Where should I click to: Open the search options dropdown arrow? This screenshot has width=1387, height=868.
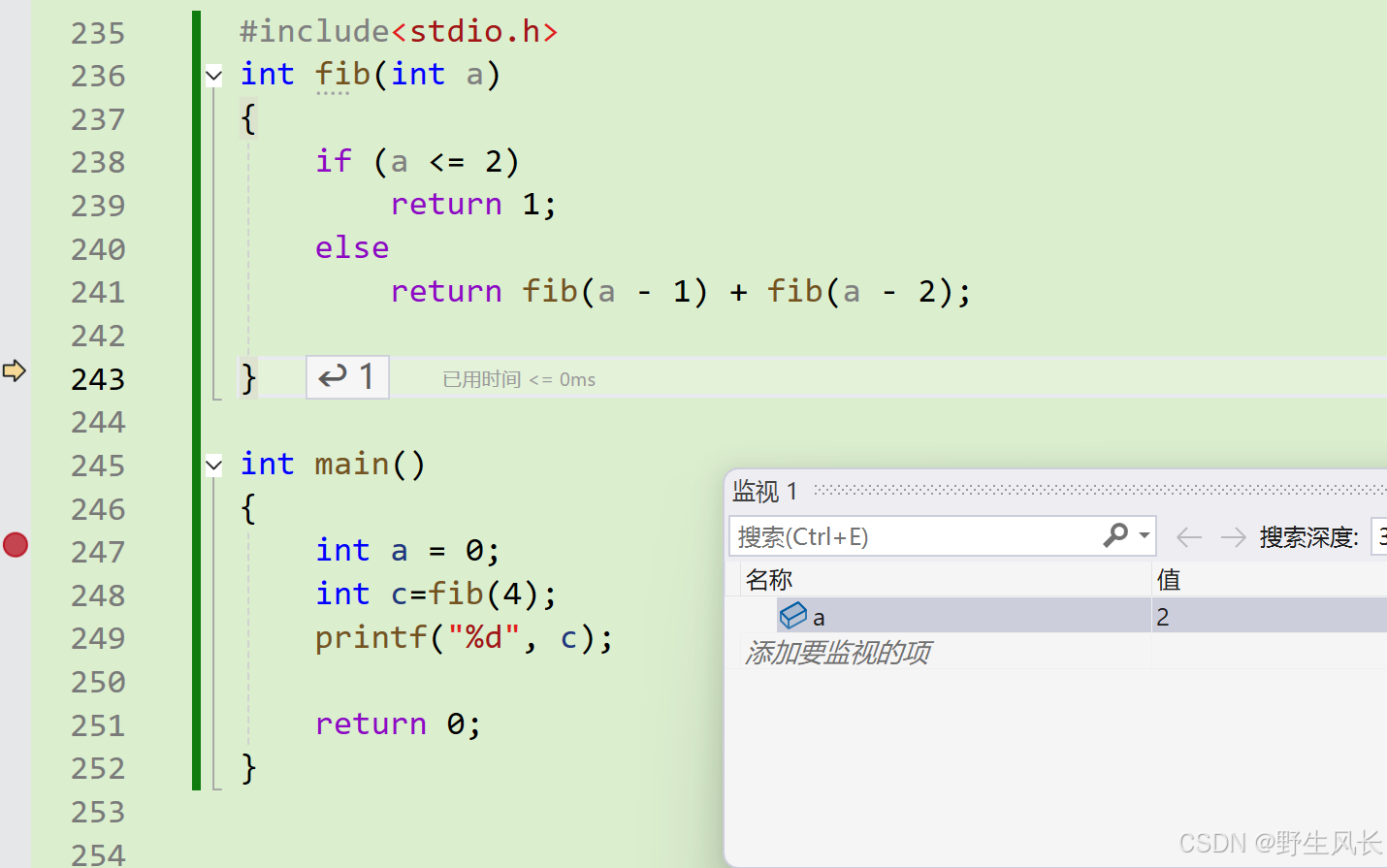pos(1145,535)
